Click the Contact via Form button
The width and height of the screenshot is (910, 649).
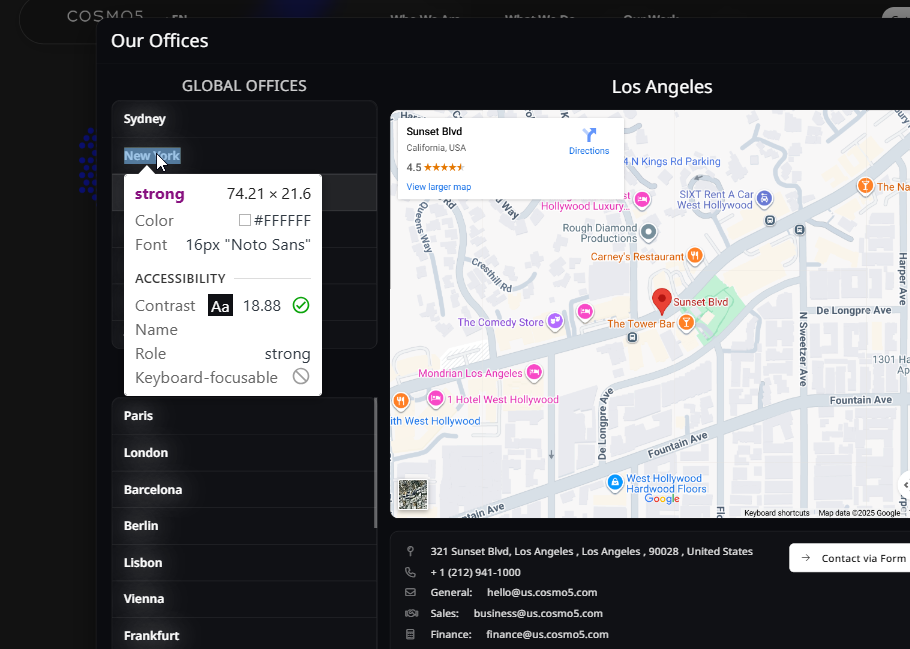[x=850, y=558]
